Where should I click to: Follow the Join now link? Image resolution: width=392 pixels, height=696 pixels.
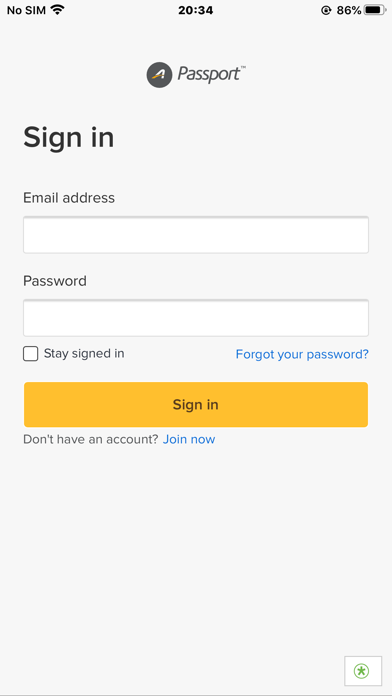[x=189, y=439]
